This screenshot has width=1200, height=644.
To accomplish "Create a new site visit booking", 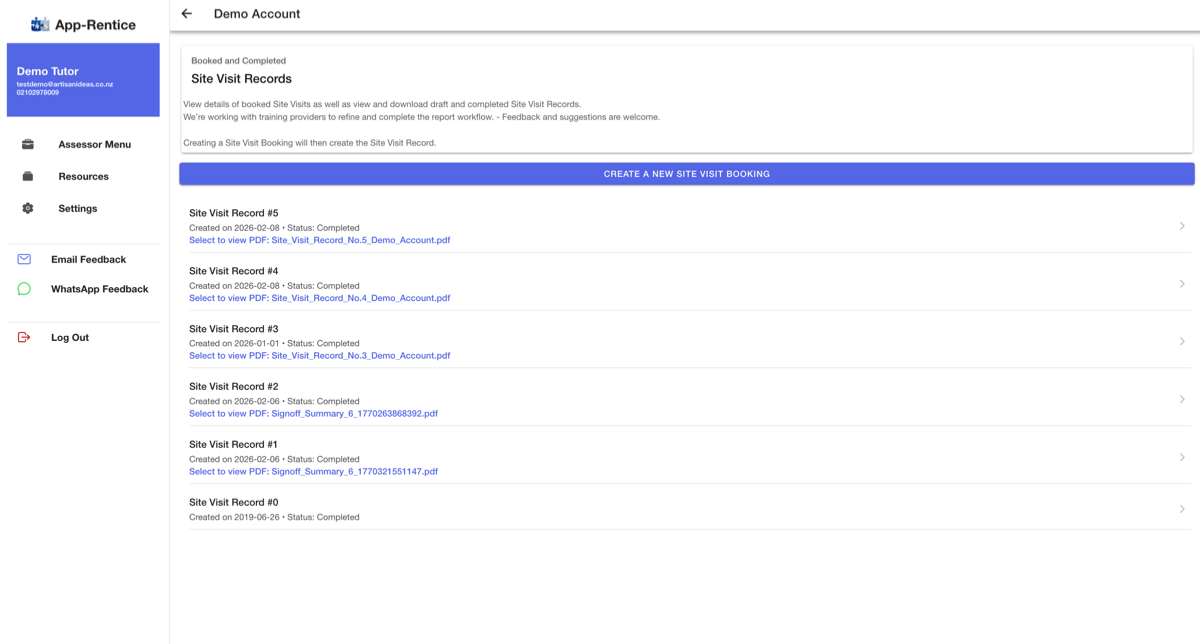I will pyautogui.click(x=687, y=174).
